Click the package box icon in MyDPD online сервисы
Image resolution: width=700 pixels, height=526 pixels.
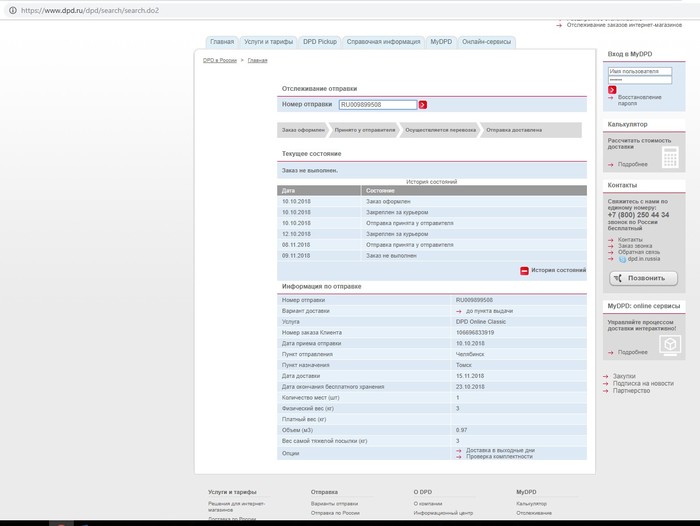coord(670,345)
